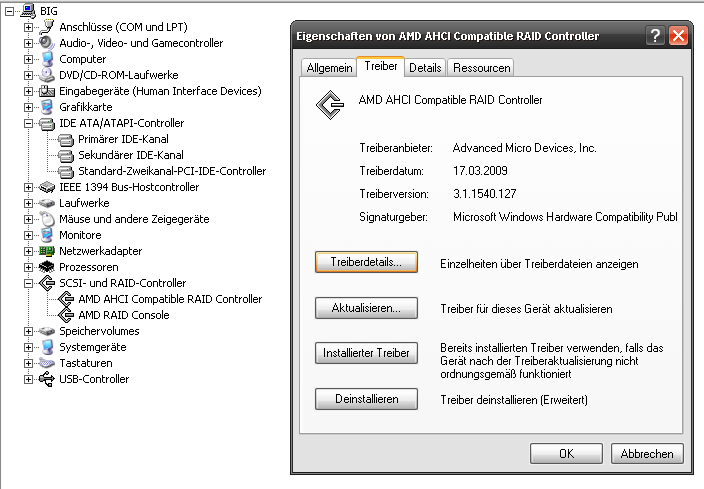Image resolution: width=704 pixels, height=489 pixels.
Task: Select the Treiber tab
Action: pos(381,66)
